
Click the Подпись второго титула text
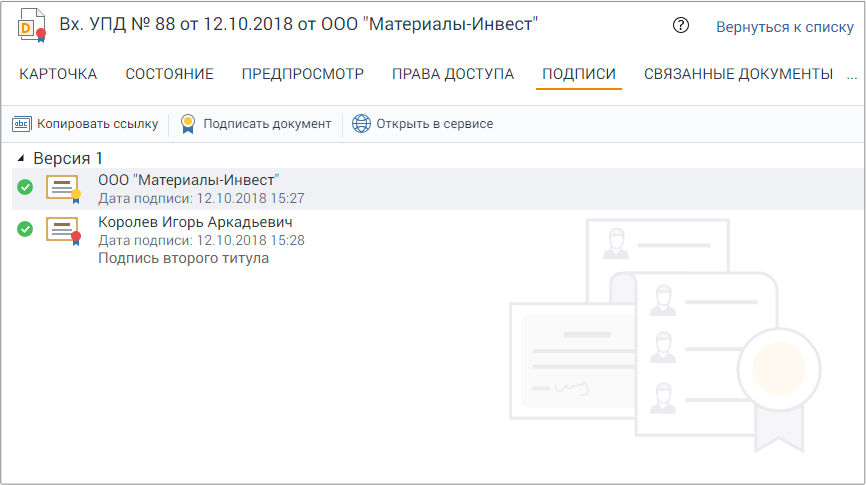(183, 259)
